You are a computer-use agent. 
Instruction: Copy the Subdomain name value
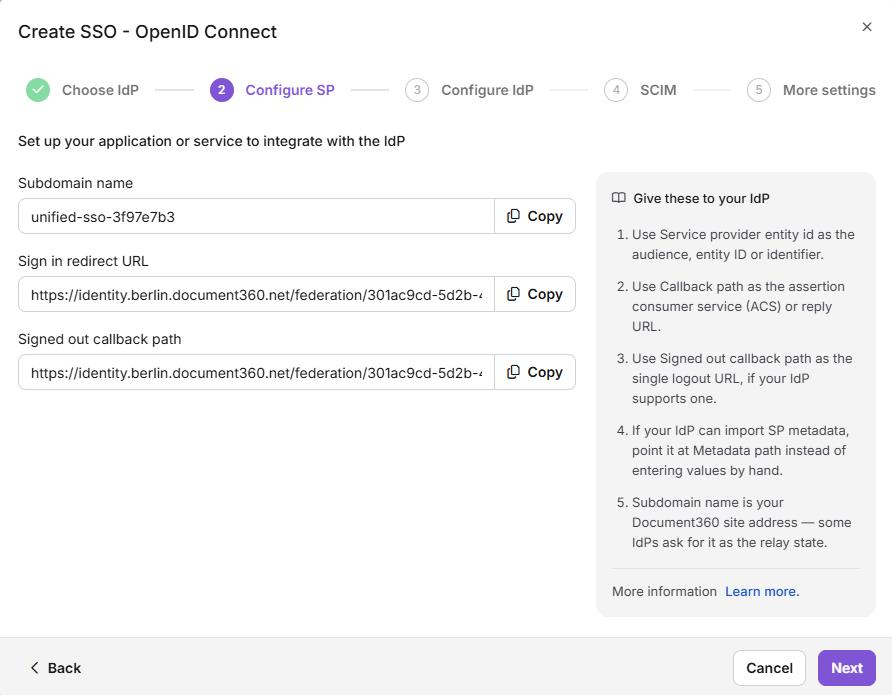pyautogui.click(x=535, y=216)
